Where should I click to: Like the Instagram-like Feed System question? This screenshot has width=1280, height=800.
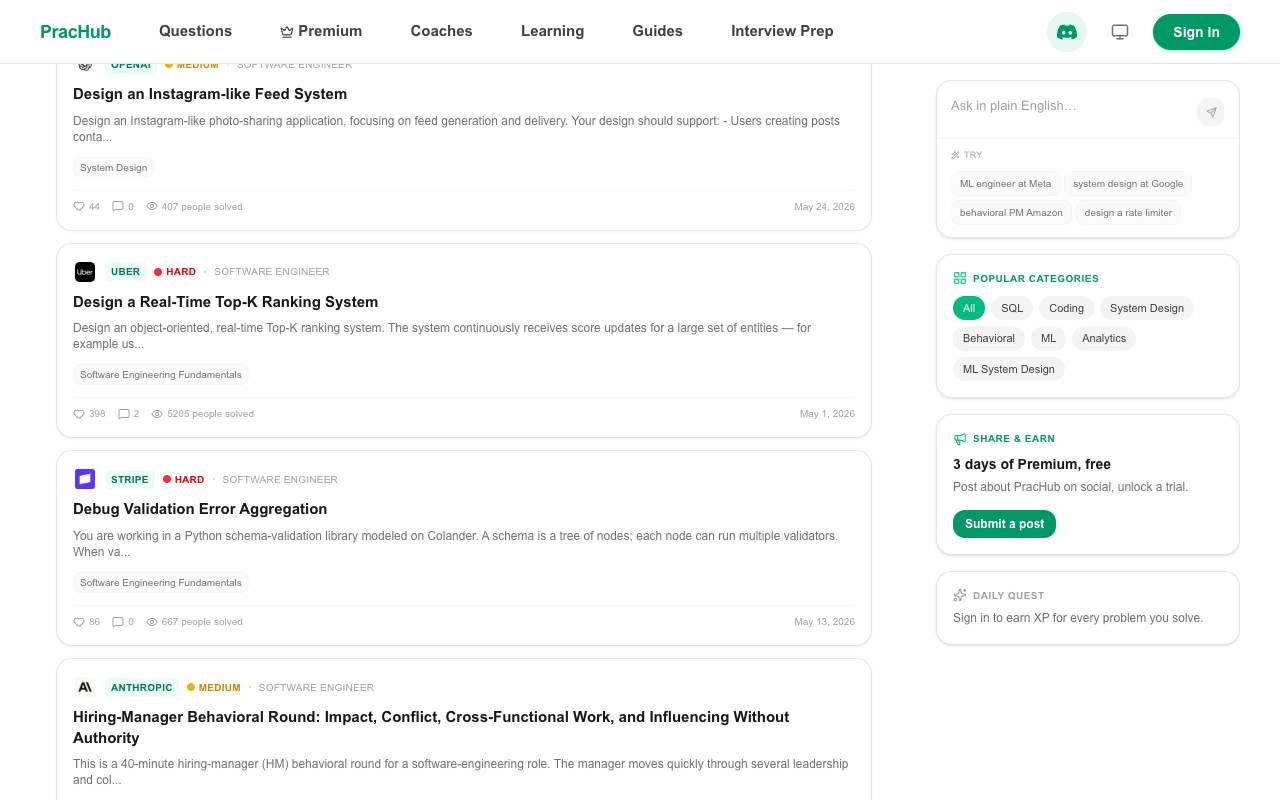coord(87,207)
